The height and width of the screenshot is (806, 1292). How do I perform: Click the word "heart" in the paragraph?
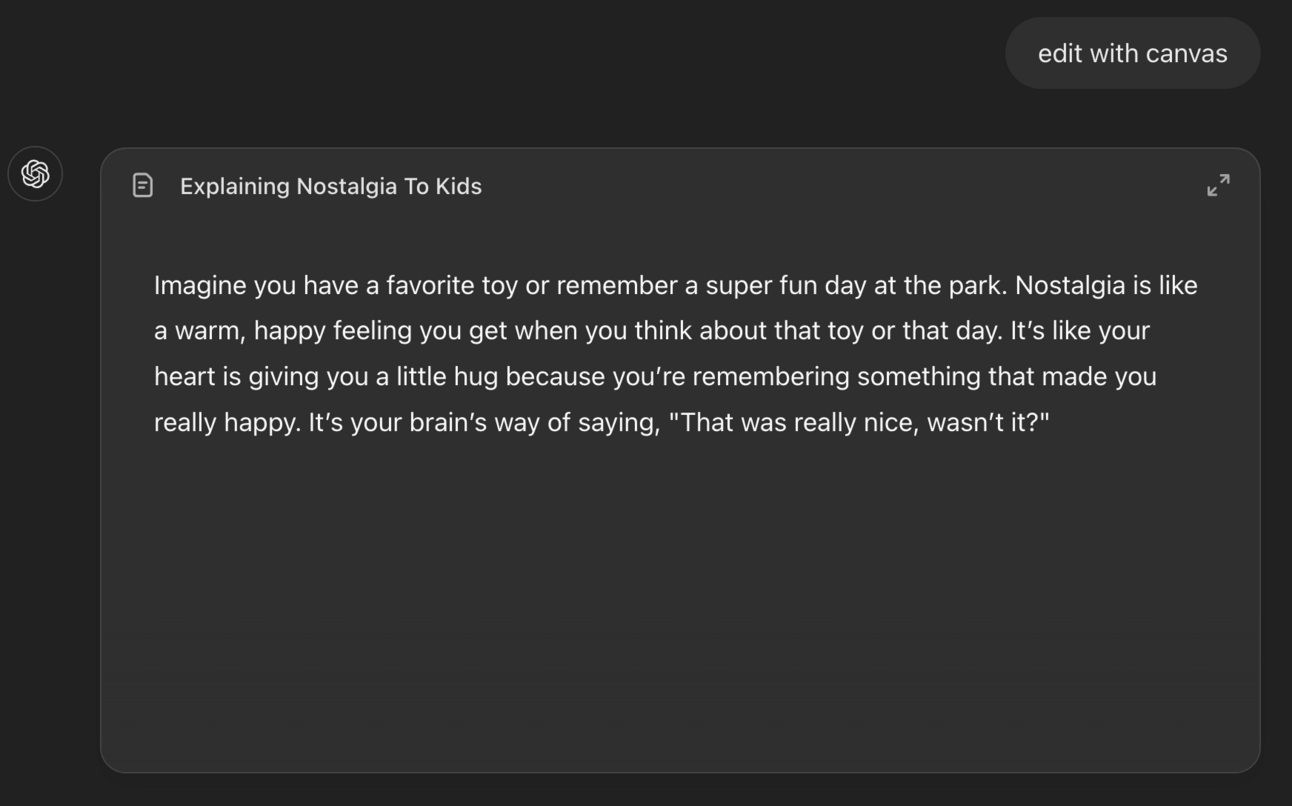click(x=184, y=377)
